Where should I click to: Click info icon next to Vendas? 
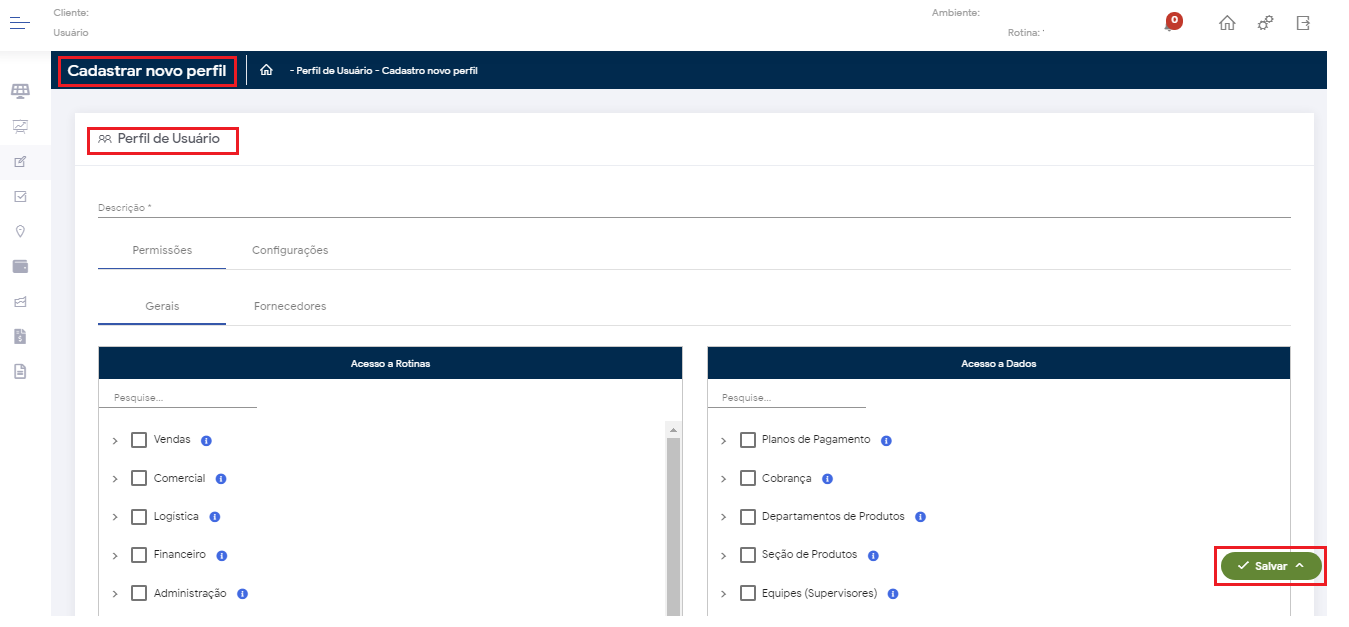click(x=206, y=440)
